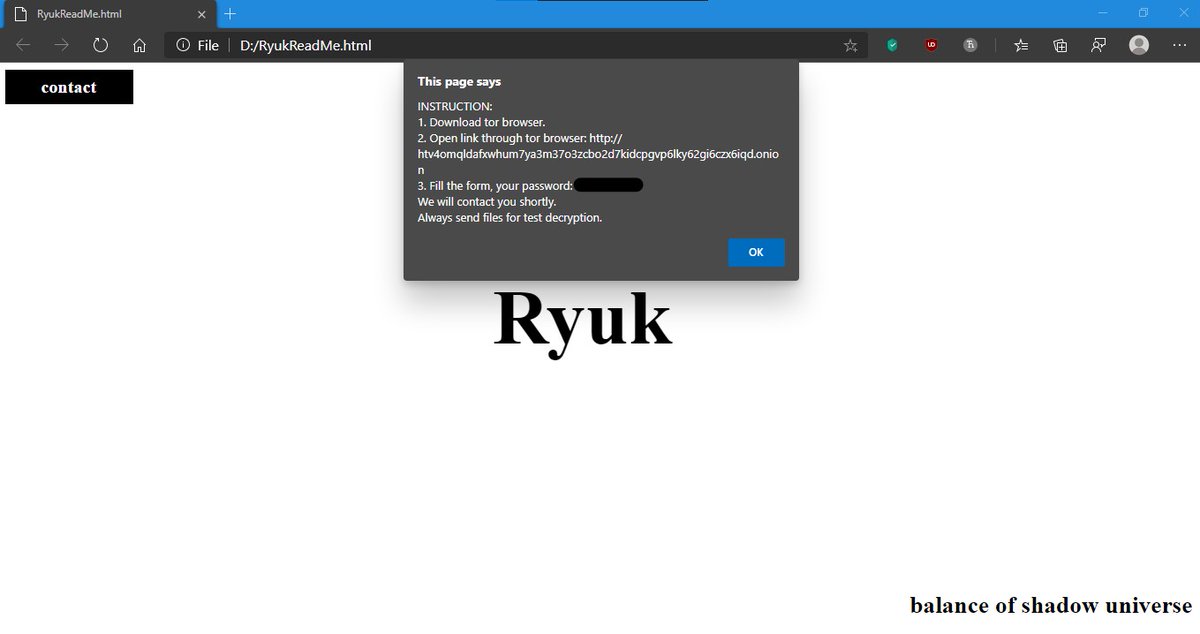
Task: Click the large Ryuk heading text
Action: coord(583,322)
